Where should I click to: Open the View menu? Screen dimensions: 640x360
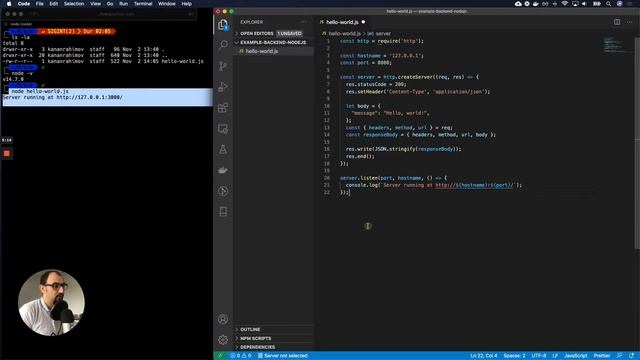(x=96, y=4)
